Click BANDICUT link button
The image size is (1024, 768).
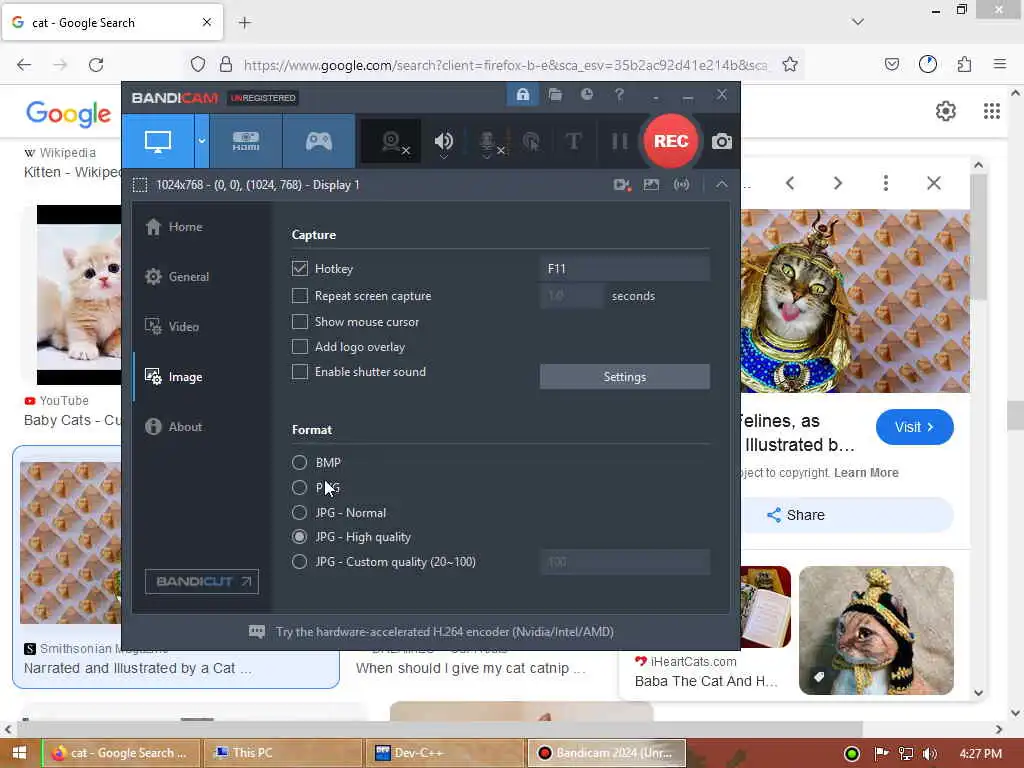[202, 582]
